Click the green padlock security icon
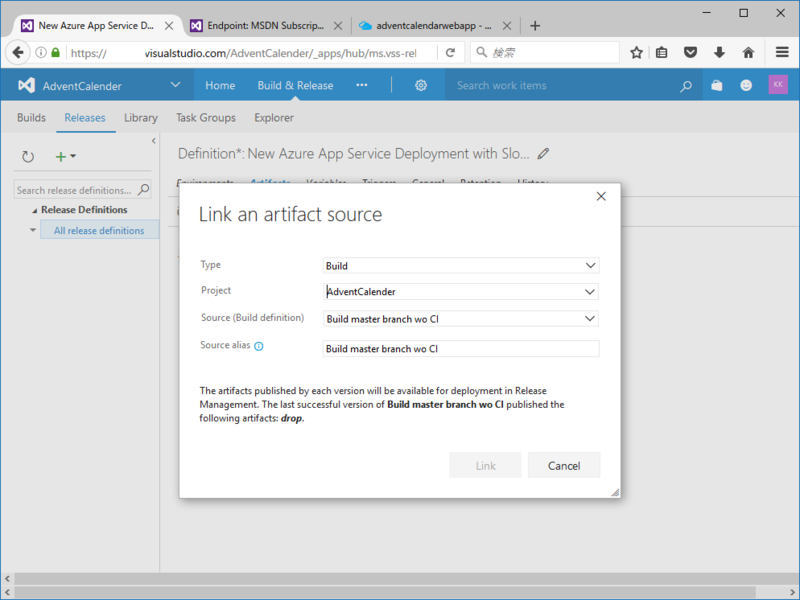Image resolution: width=800 pixels, height=600 pixels. 56,52
